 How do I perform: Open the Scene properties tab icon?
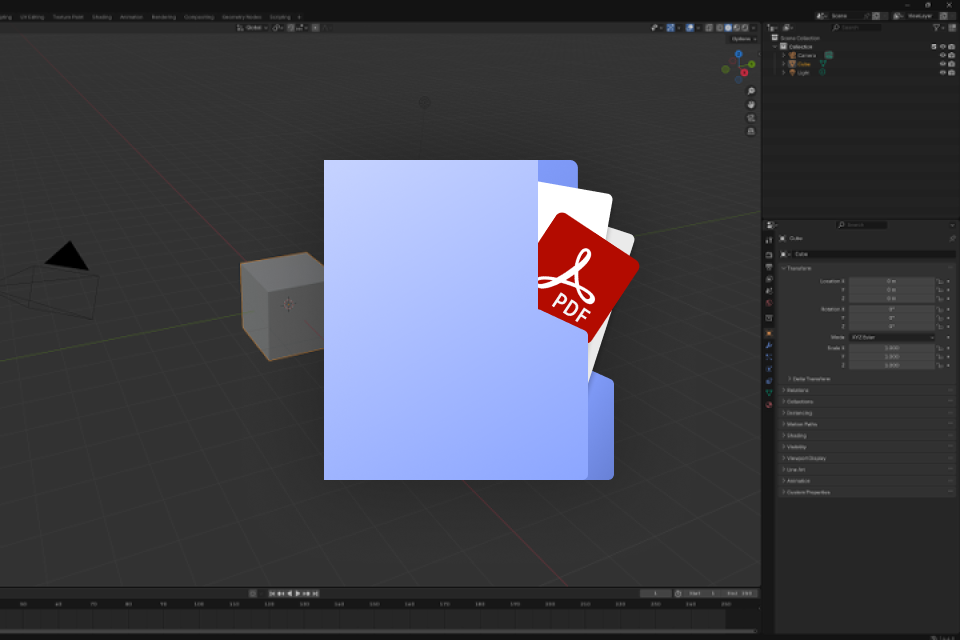[769, 291]
